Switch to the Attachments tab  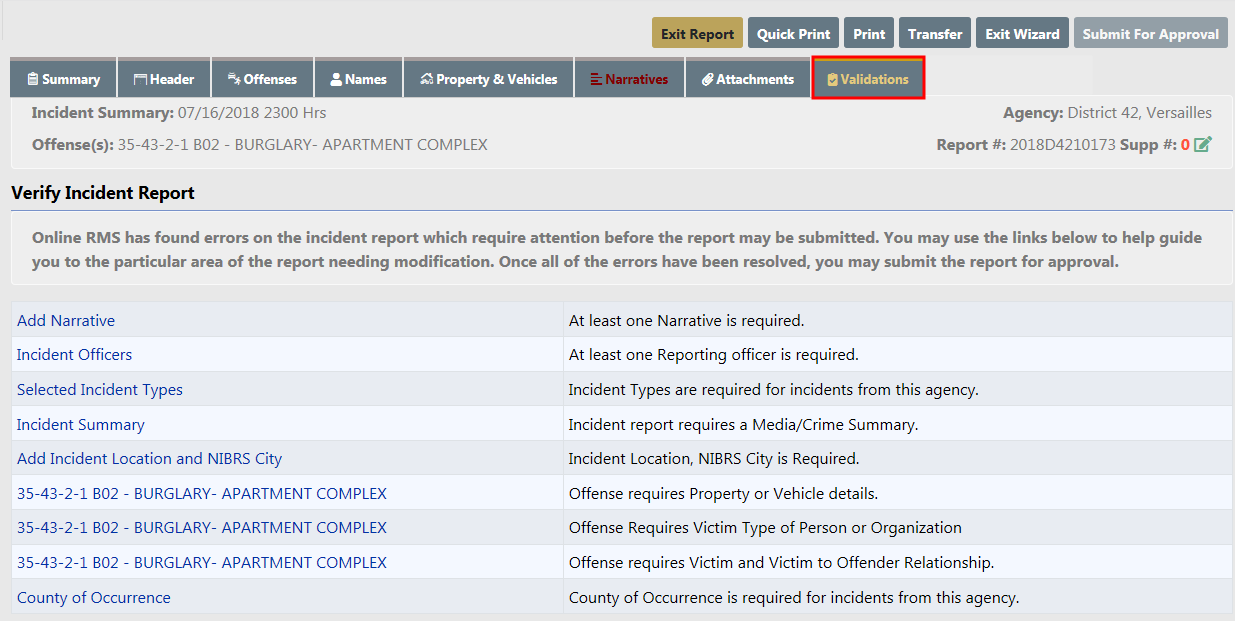pyautogui.click(x=747, y=79)
